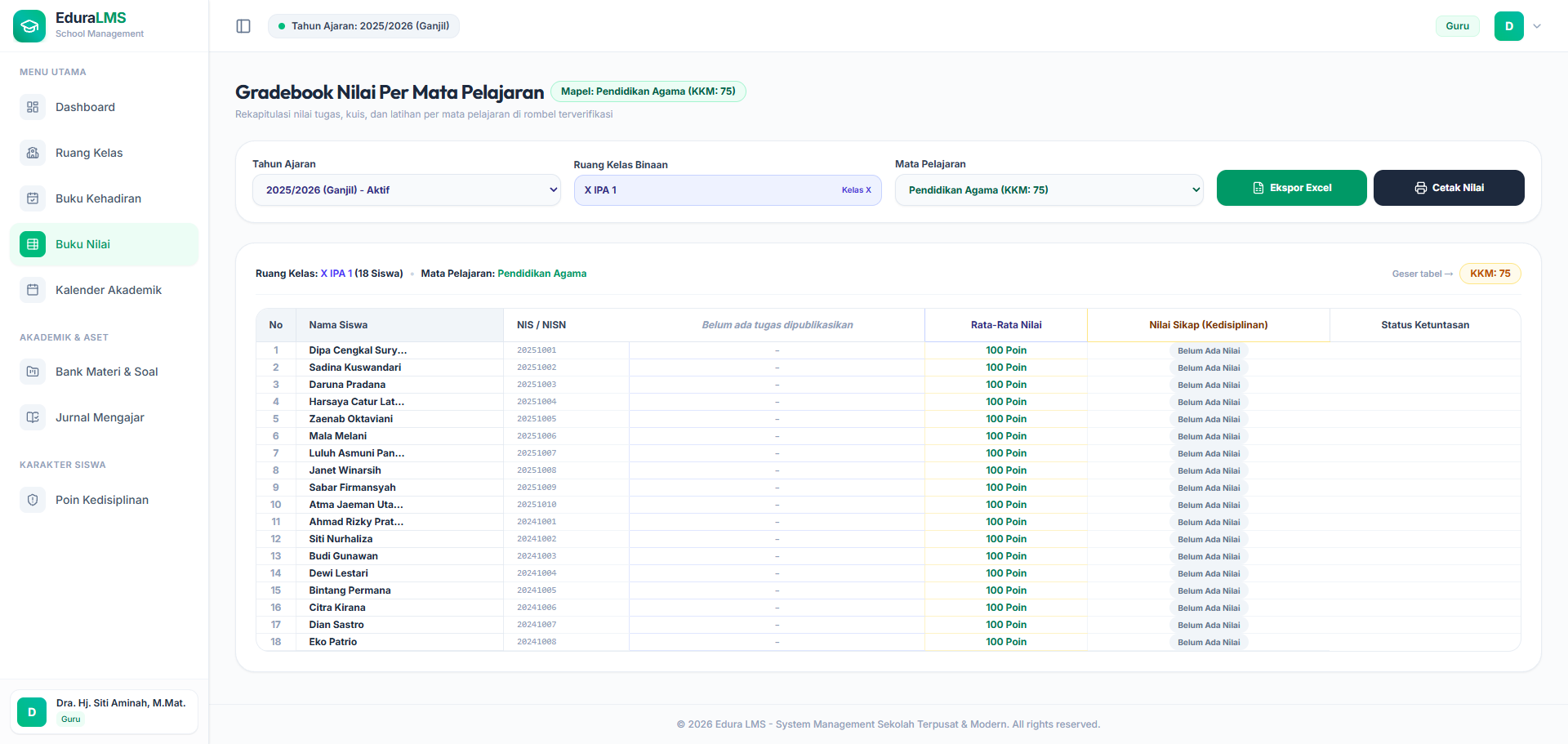Click the Ruang Kelas icon
1568x744 pixels.
pos(33,153)
